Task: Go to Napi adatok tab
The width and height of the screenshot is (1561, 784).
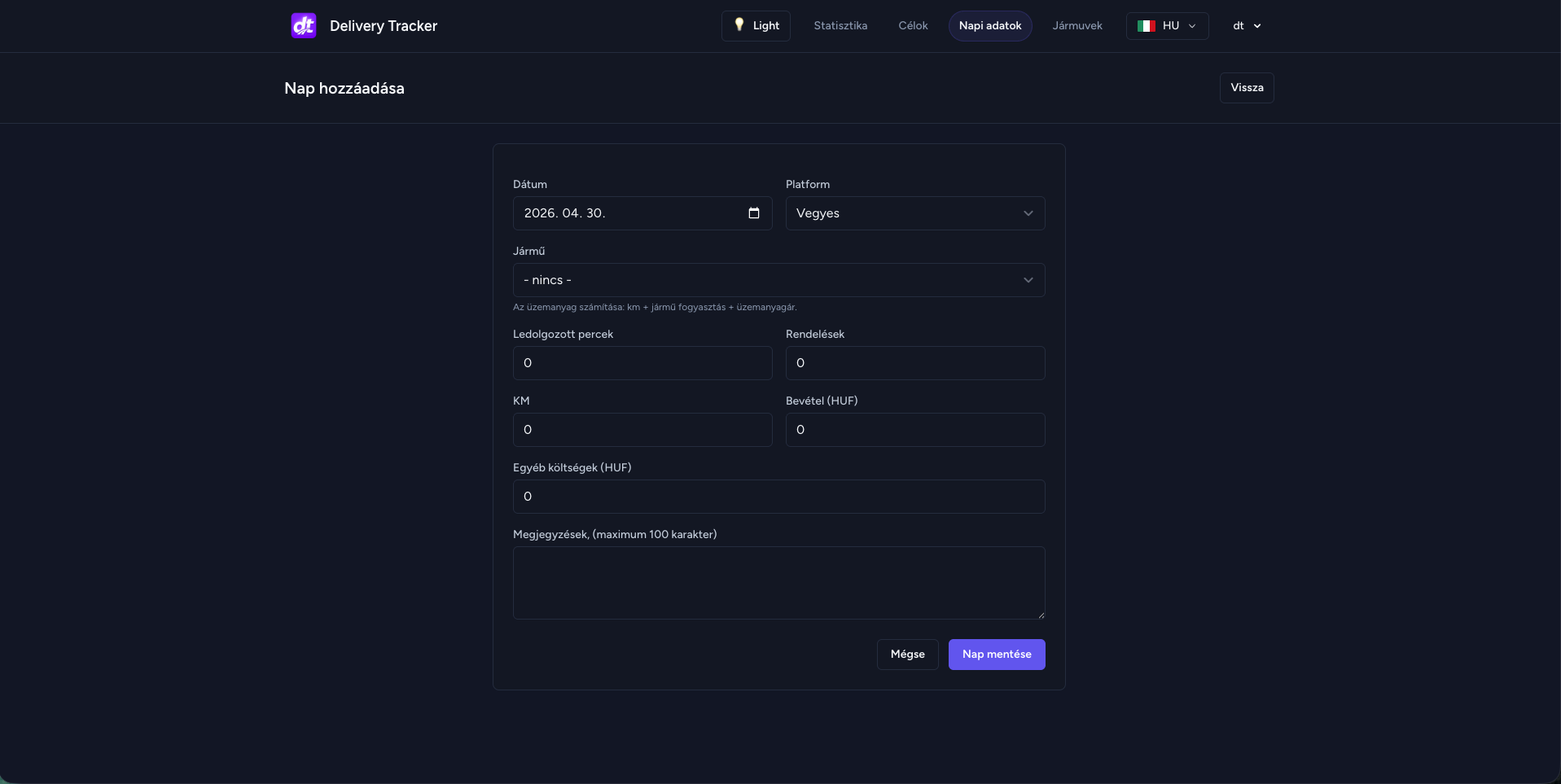Action: [x=990, y=26]
